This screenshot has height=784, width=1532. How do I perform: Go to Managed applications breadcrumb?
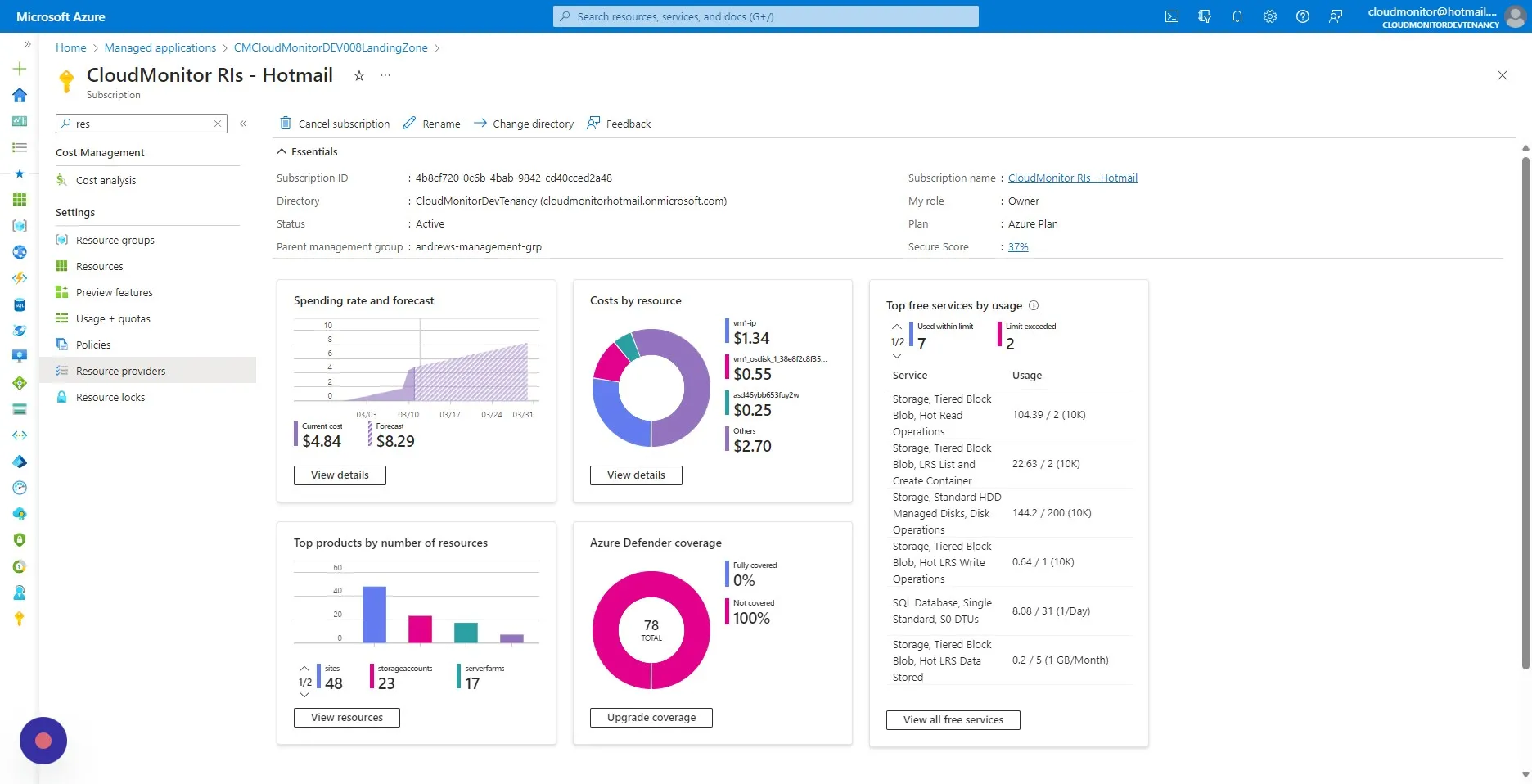(x=160, y=47)
